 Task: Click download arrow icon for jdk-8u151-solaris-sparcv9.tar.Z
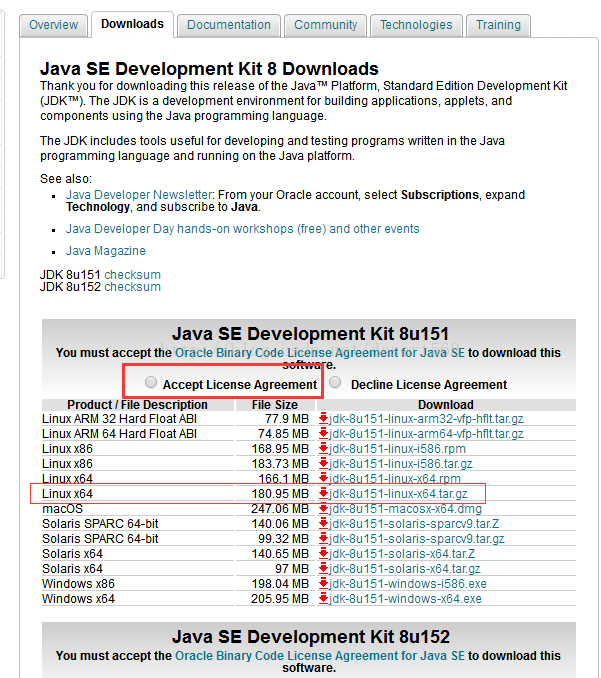(323, 524)
